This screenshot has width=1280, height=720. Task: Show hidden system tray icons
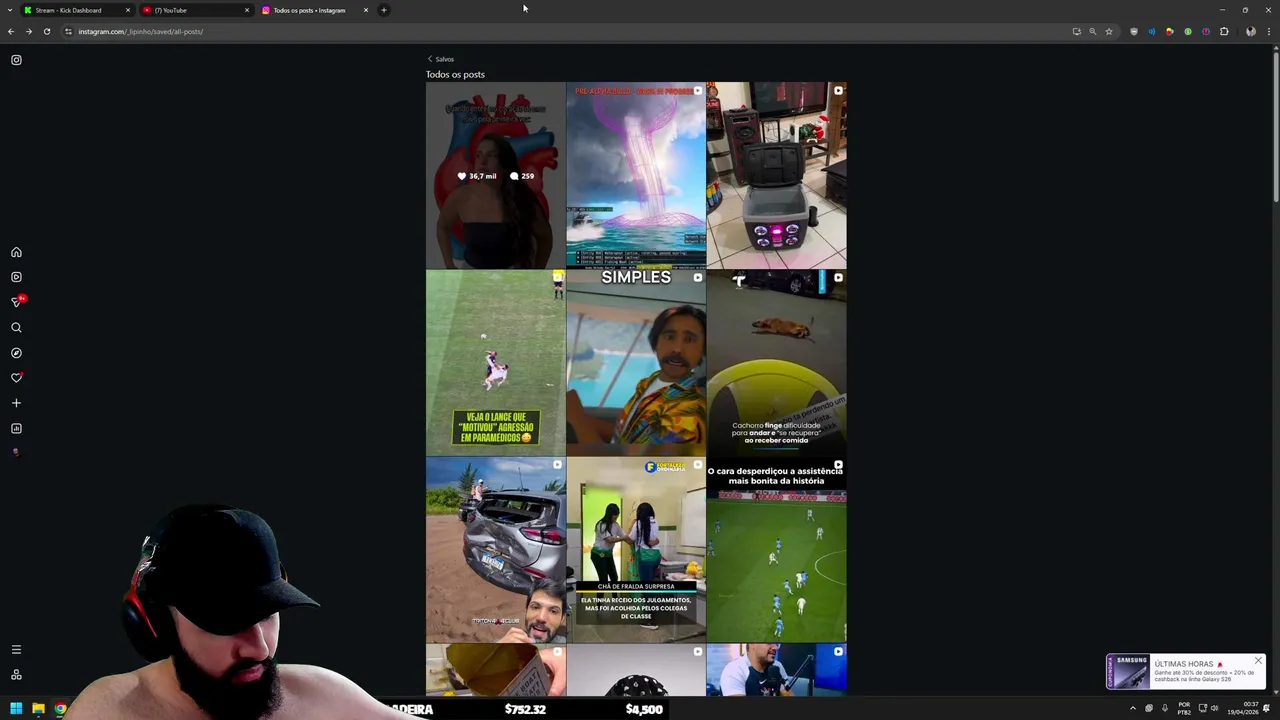1133,708
